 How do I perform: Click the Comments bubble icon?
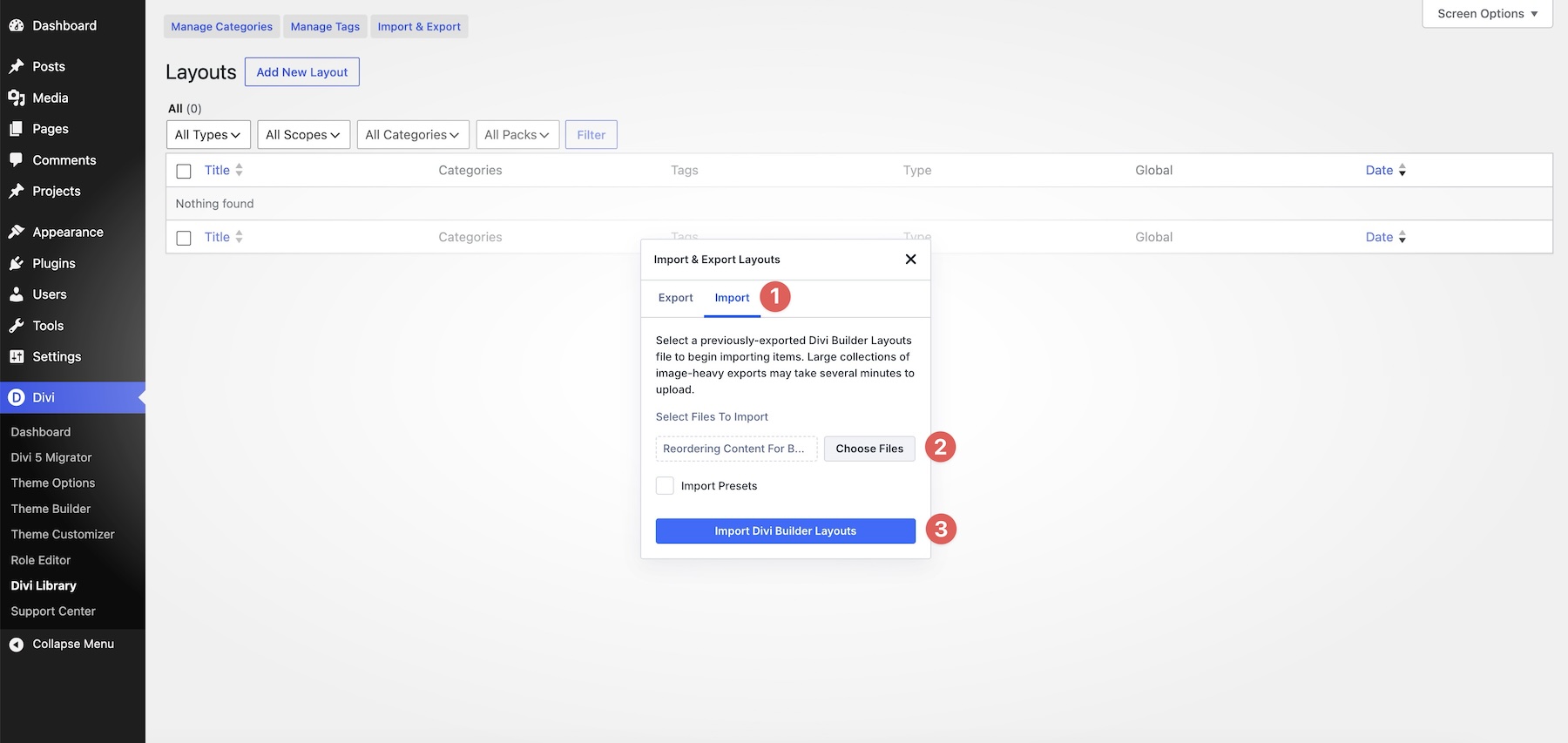pyautogui.click(x=17, y=160)
